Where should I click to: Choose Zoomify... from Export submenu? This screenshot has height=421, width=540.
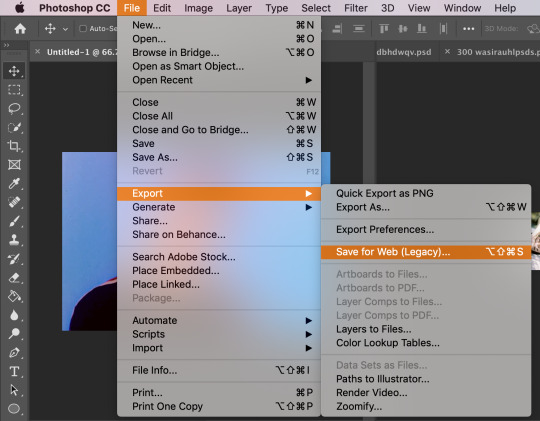pyautogui.click(x=426, y=407)
